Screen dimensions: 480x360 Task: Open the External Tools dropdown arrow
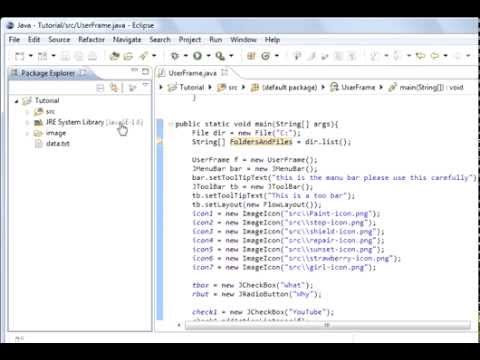click(231, 56)
